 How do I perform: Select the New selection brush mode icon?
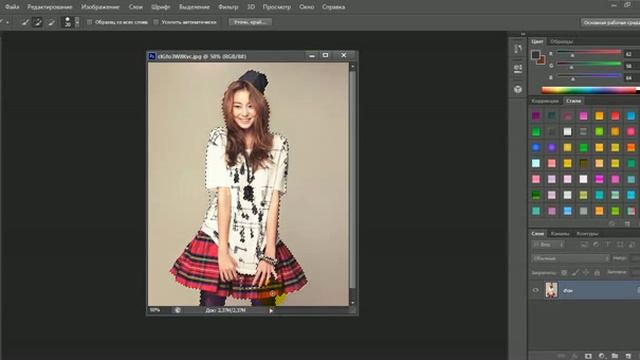(x=25, y=22)
